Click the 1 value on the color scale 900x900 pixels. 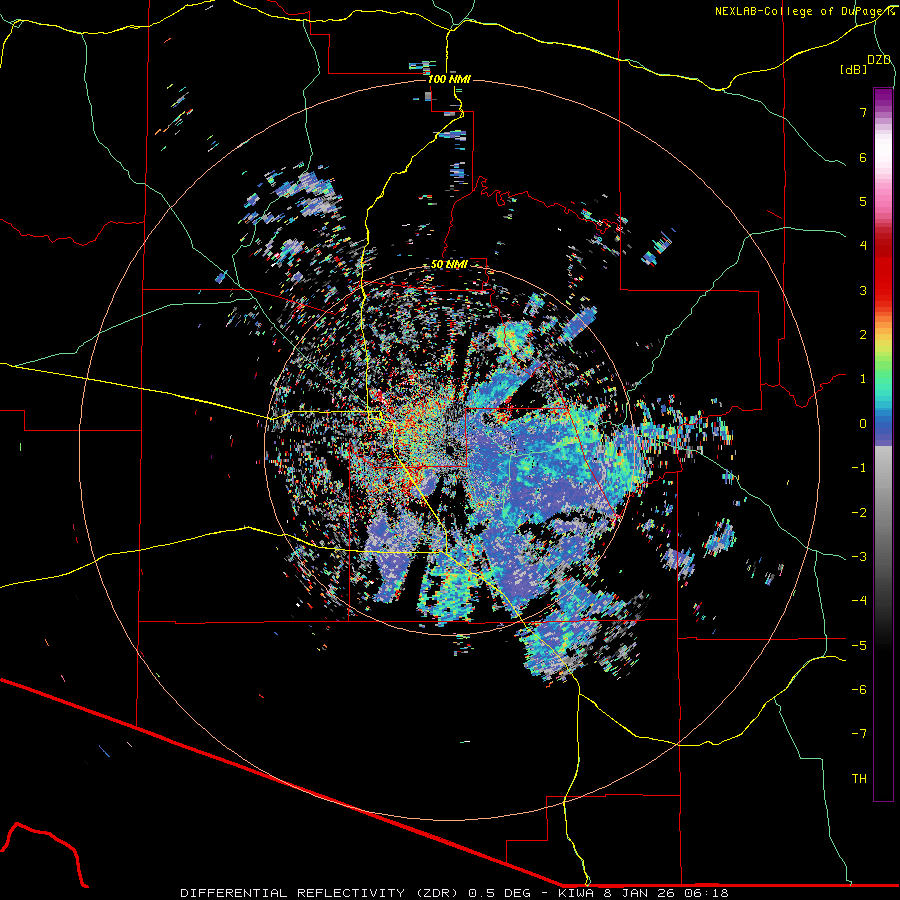(x=863, y=379)
